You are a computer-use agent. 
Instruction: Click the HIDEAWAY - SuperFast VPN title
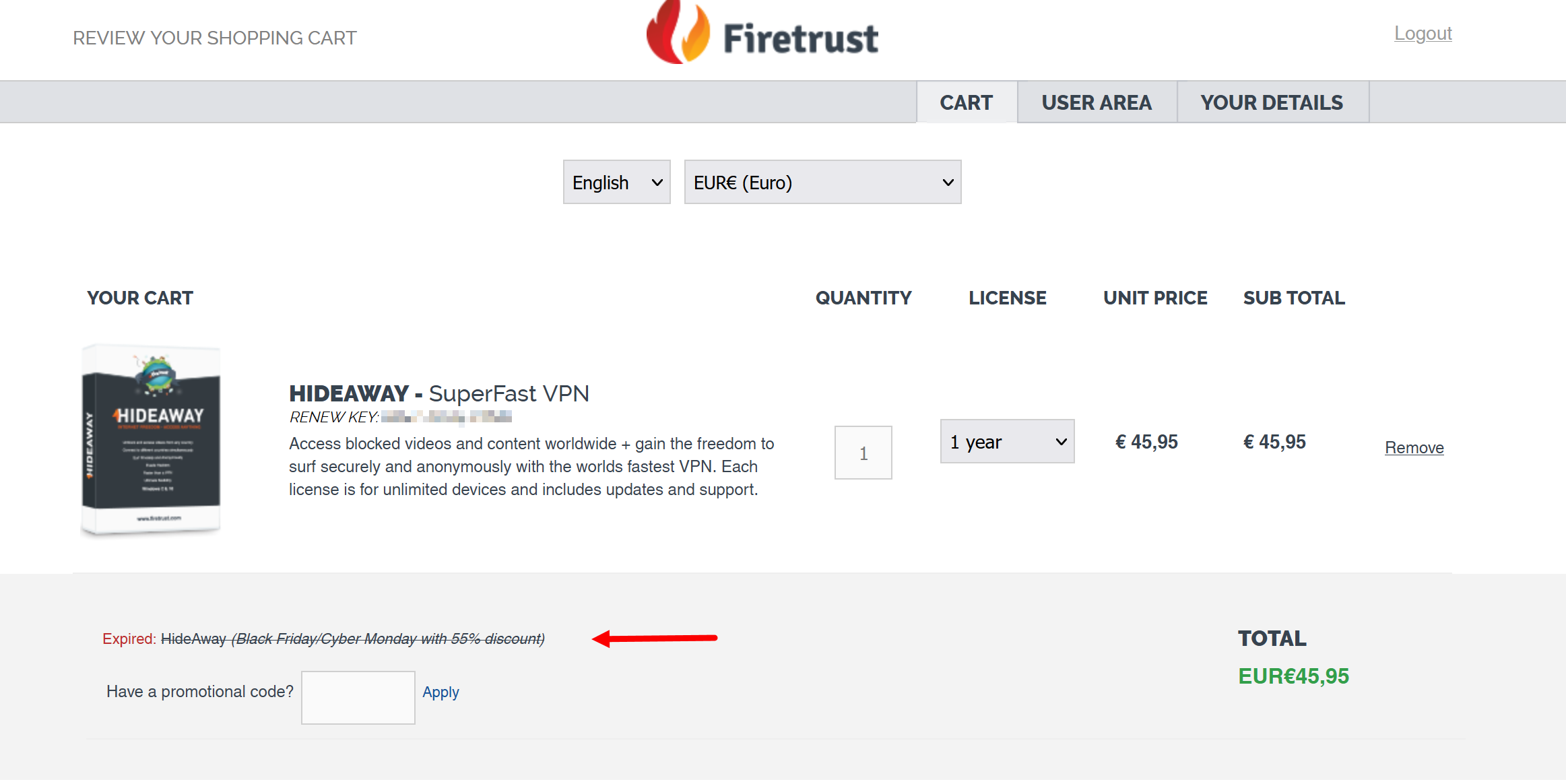pos(438,393)
